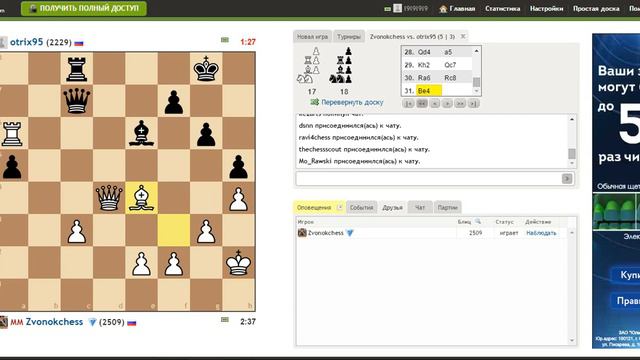This screenshot has width=640, height=360.
Task: Click the Russian flag next to otrix95
Action: 79,43
